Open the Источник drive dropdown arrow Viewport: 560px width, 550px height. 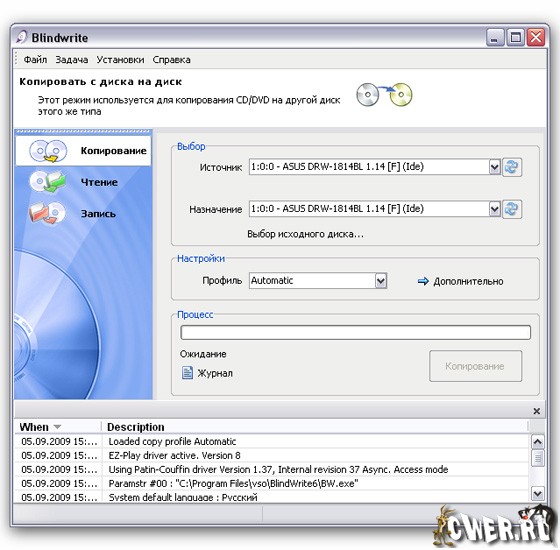(x=495, y=167)
